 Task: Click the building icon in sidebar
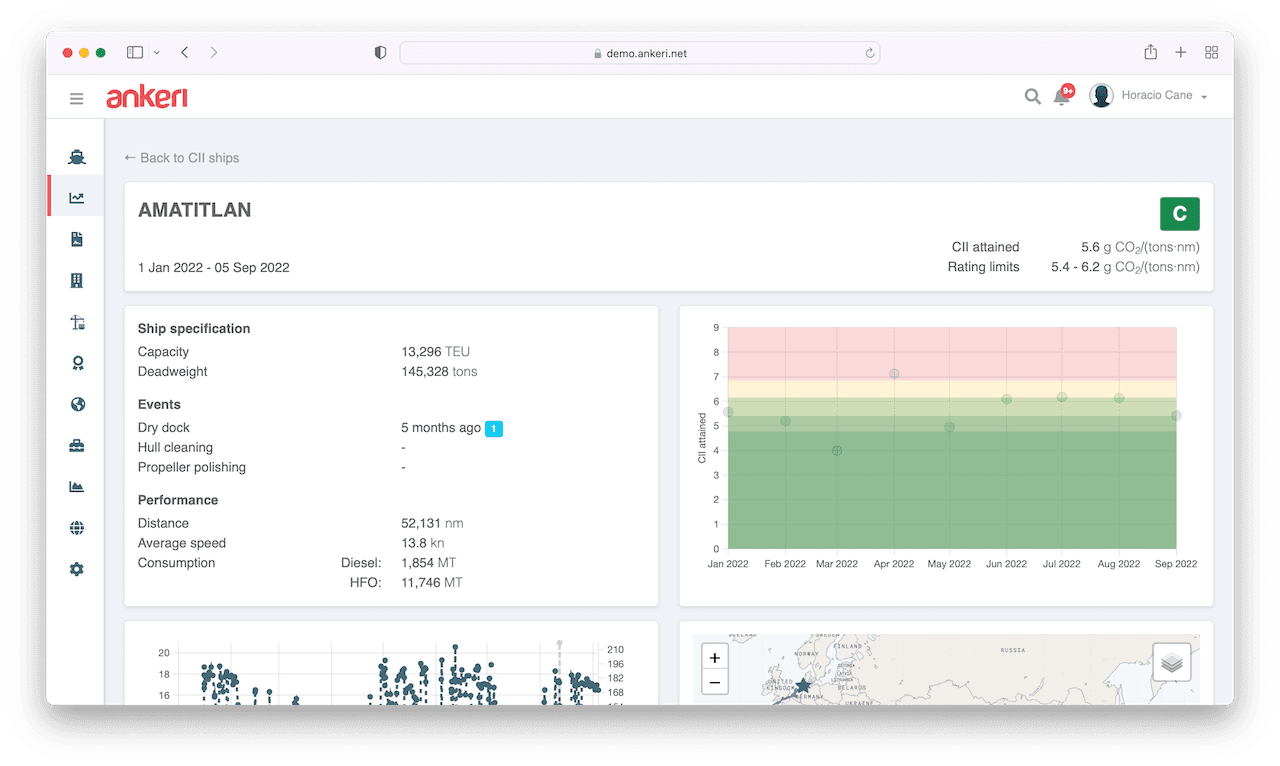[x=77, y=281]
